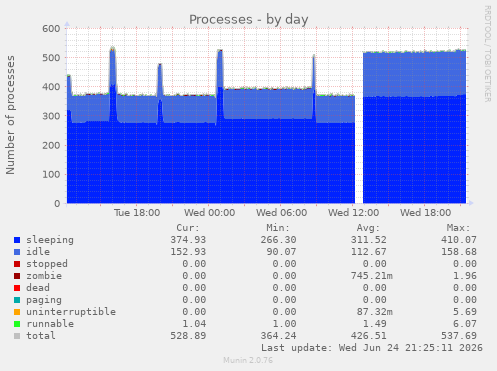This screenshot has height=371, width=497.
Task: Select the 'runnable' legend label
Action: click(50, 324)
